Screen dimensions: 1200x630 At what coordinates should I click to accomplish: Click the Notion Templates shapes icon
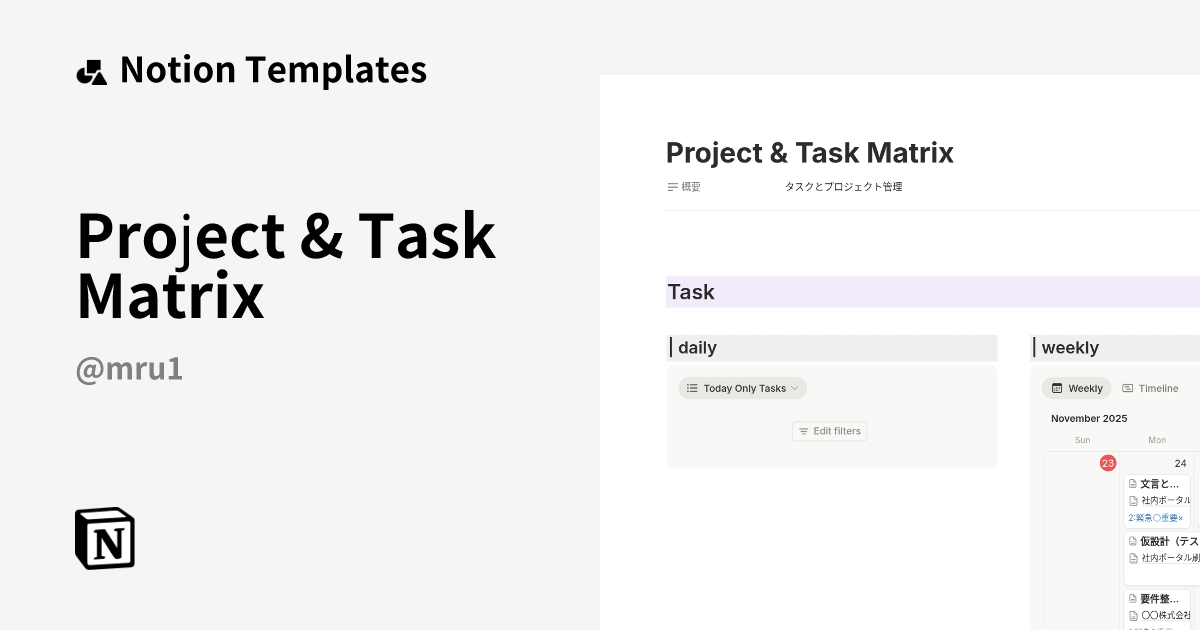coord(92,72)
